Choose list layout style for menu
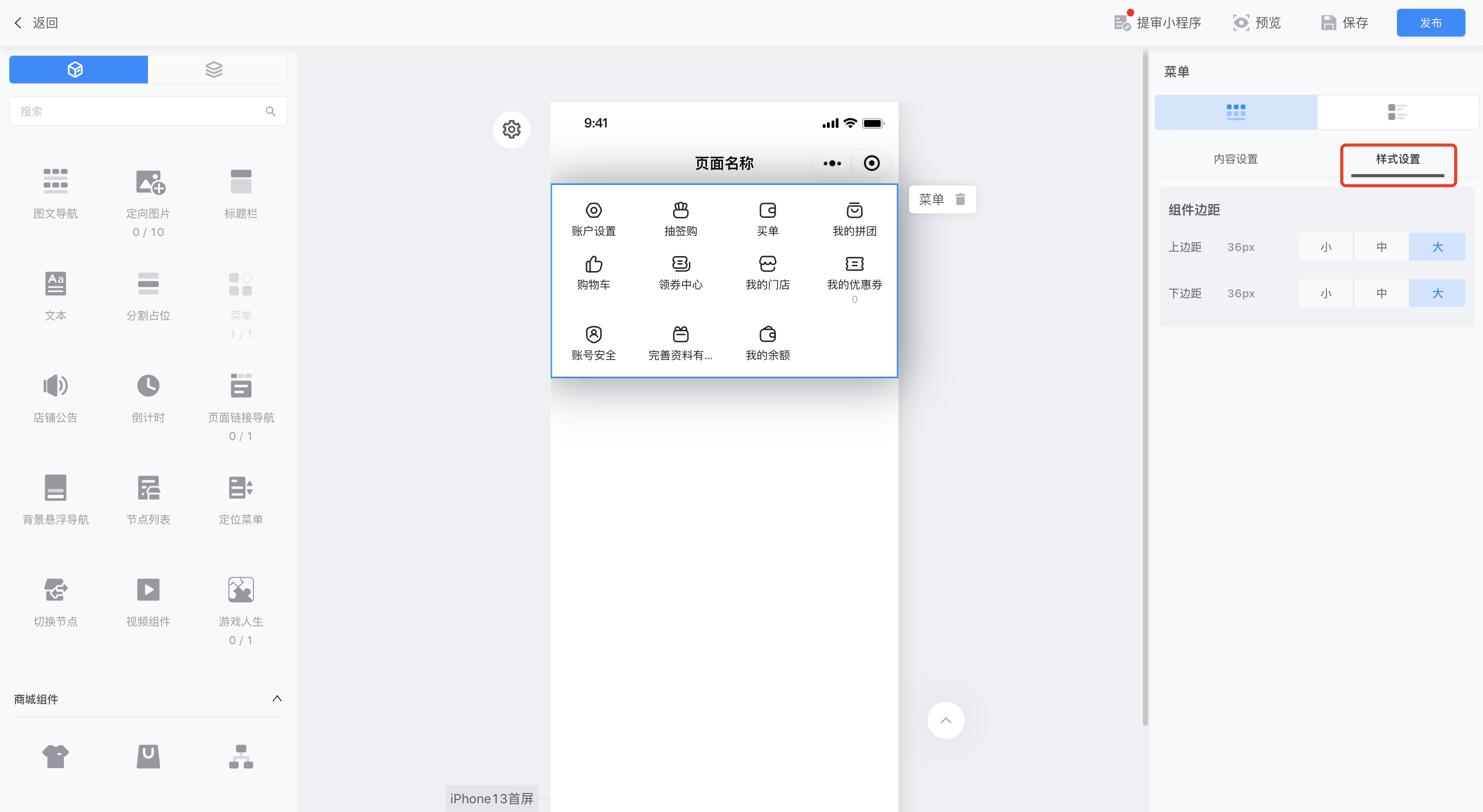This screenshot has width=1483, height=812. [1397, 112]
